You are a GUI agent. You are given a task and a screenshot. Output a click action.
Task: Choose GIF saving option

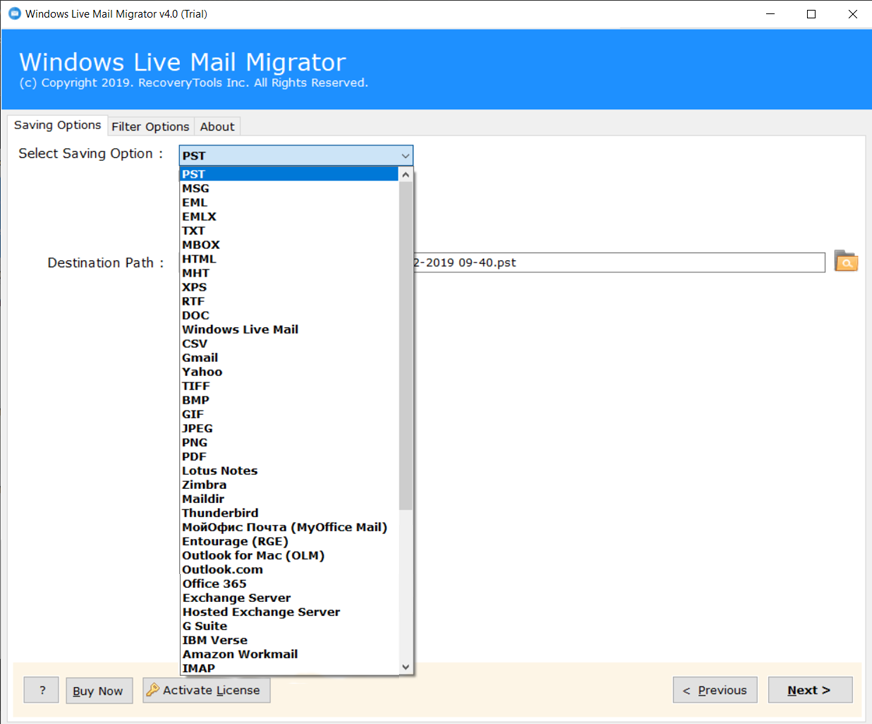click(x=289, y=414)
